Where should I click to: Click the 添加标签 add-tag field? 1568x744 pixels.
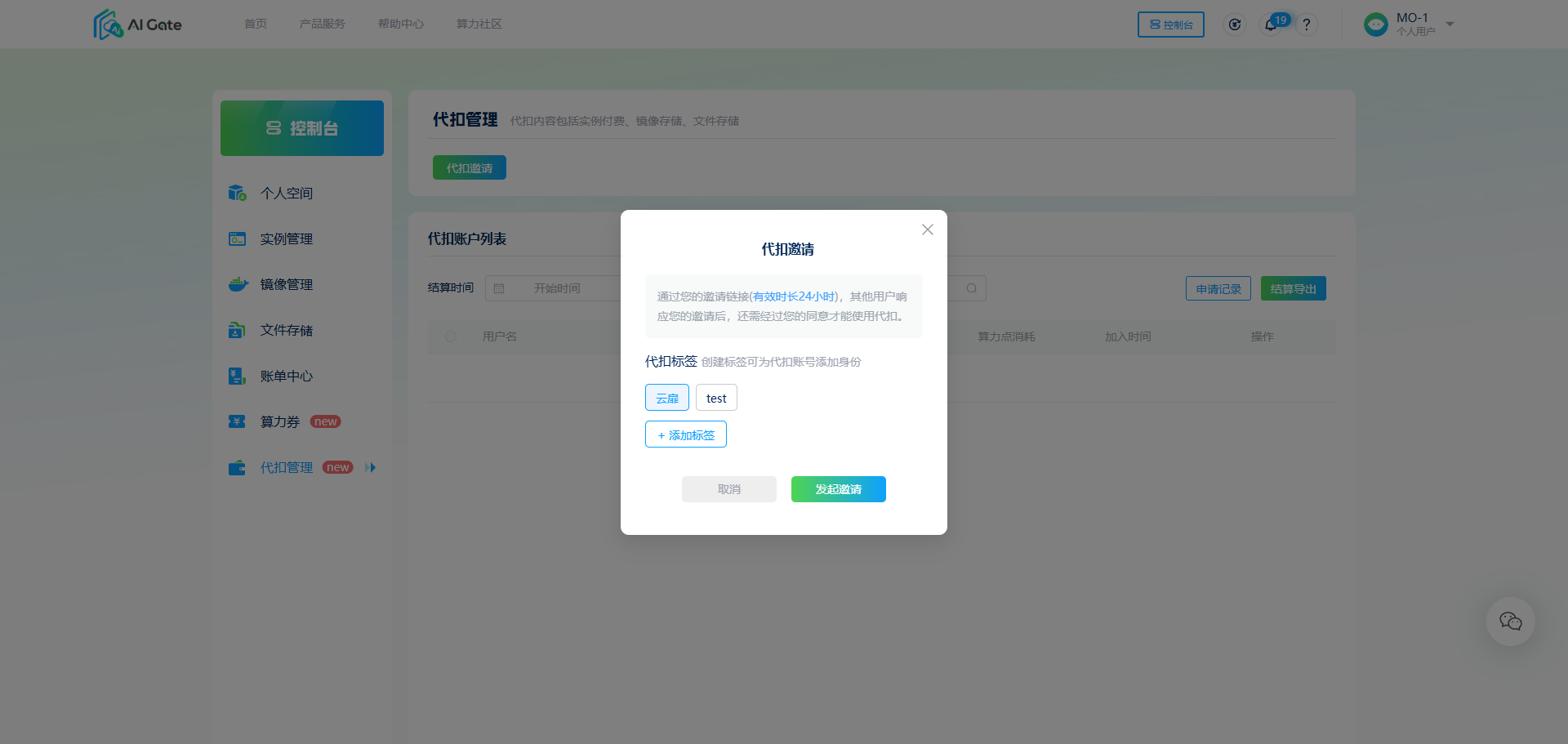(x=685, y=434)
